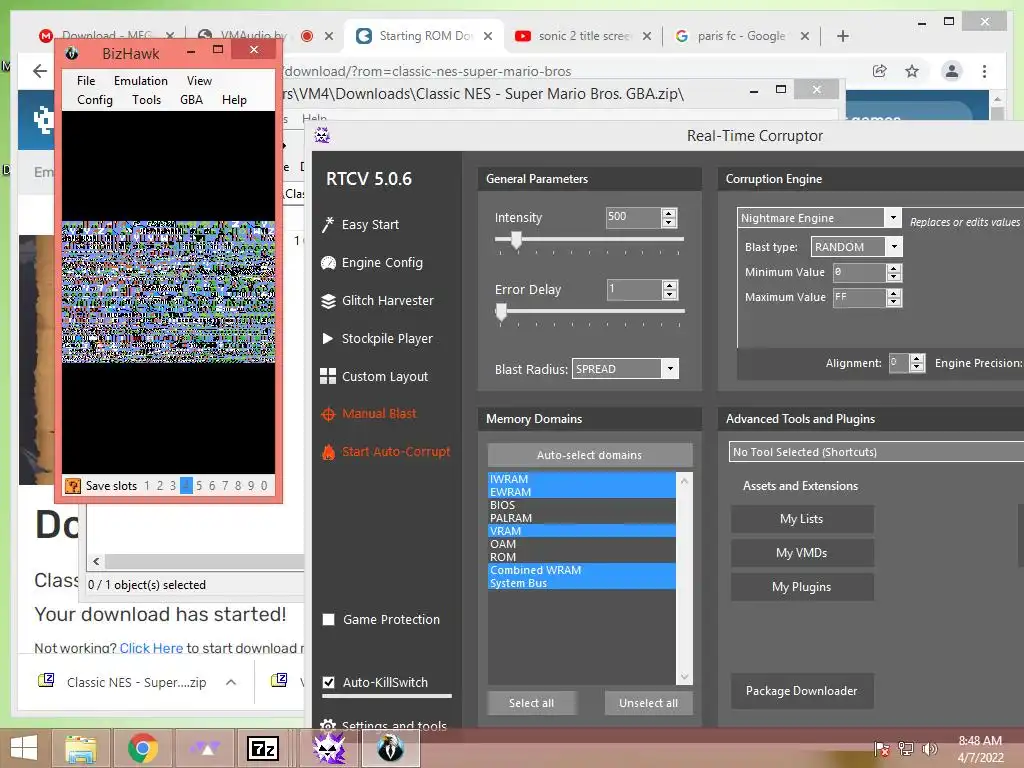This screenshot has height=768, width=1024.
Task: Open Stockpile Player play icon
Action: pos(328,338)
